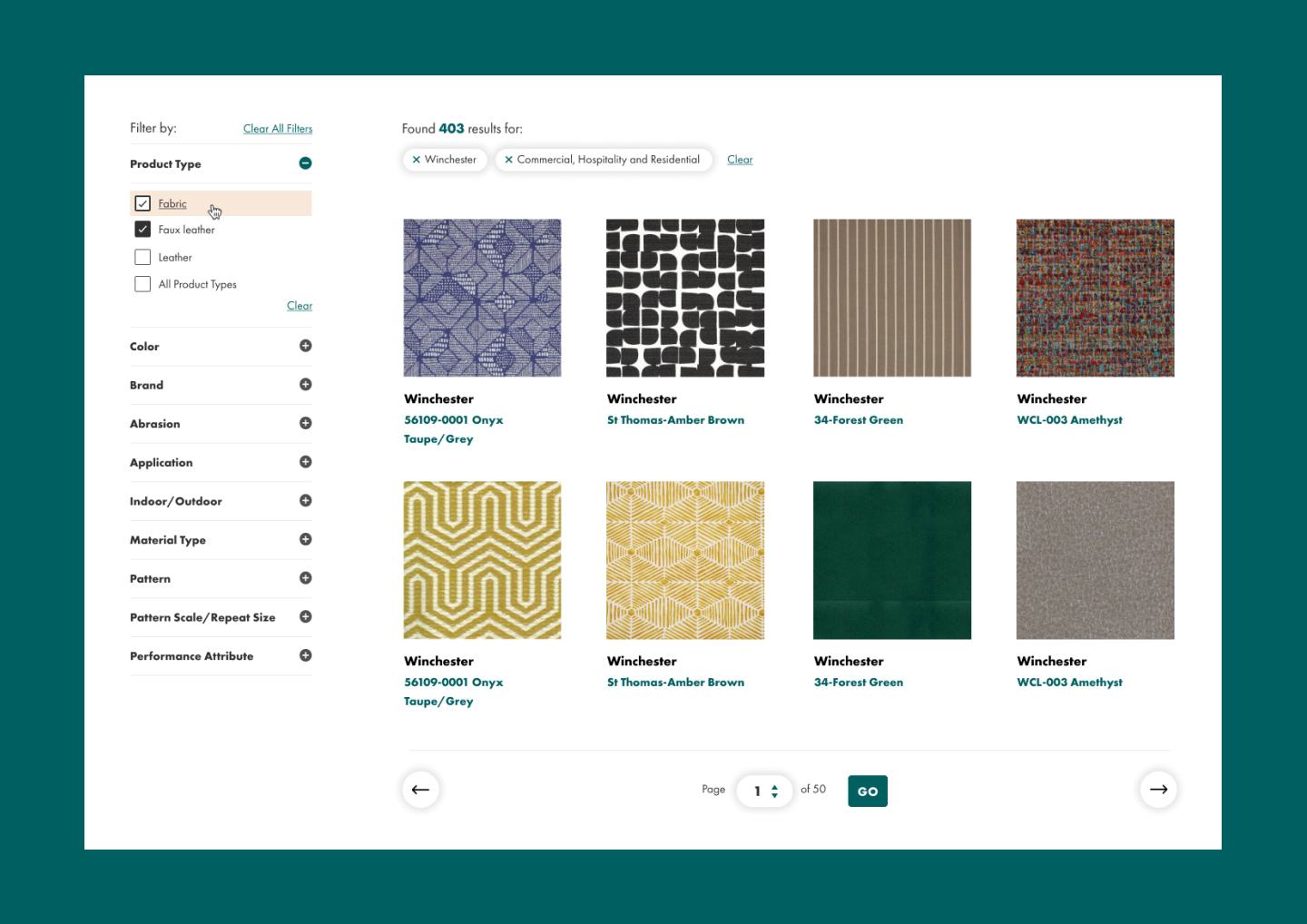
Task: Expand the Application filter section
Action: (x=305, y=462)
